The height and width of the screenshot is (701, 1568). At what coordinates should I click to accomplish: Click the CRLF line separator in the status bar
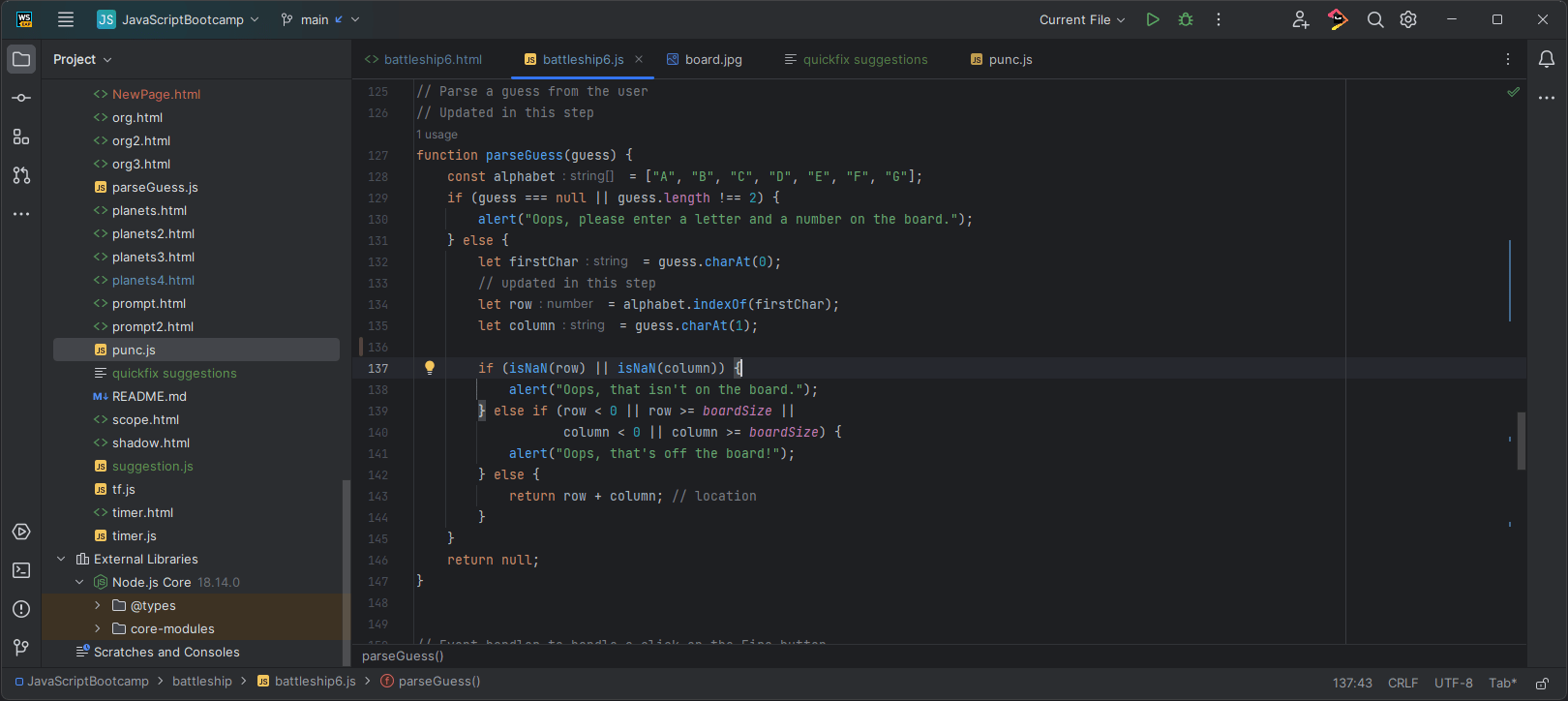1402,683
